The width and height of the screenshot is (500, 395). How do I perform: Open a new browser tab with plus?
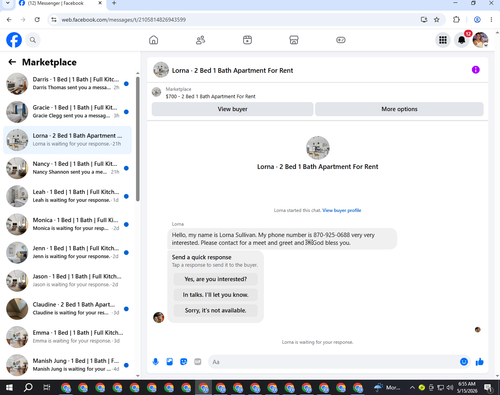point(114,3)
